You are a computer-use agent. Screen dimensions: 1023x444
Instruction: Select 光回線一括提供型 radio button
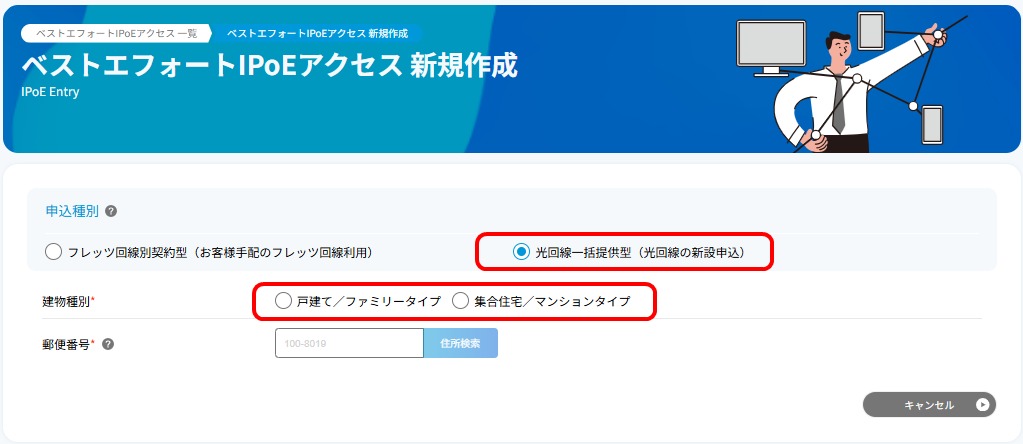coord(521,252)
